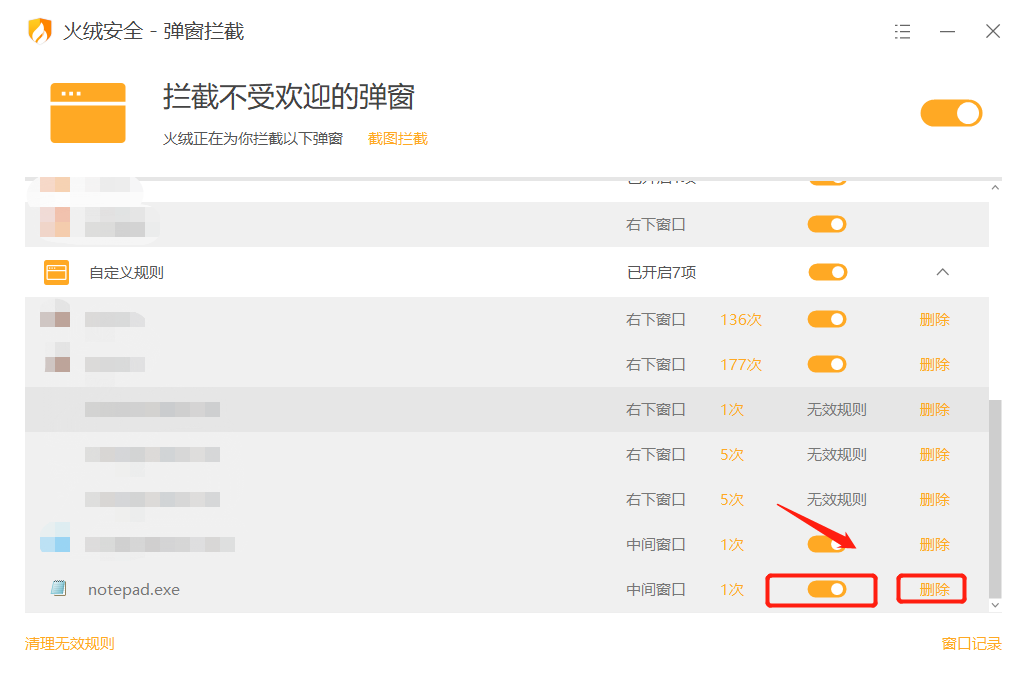Open the title bar hamburger menu
The height and width of the screenshot is (675, 1027).
[902, 32]
